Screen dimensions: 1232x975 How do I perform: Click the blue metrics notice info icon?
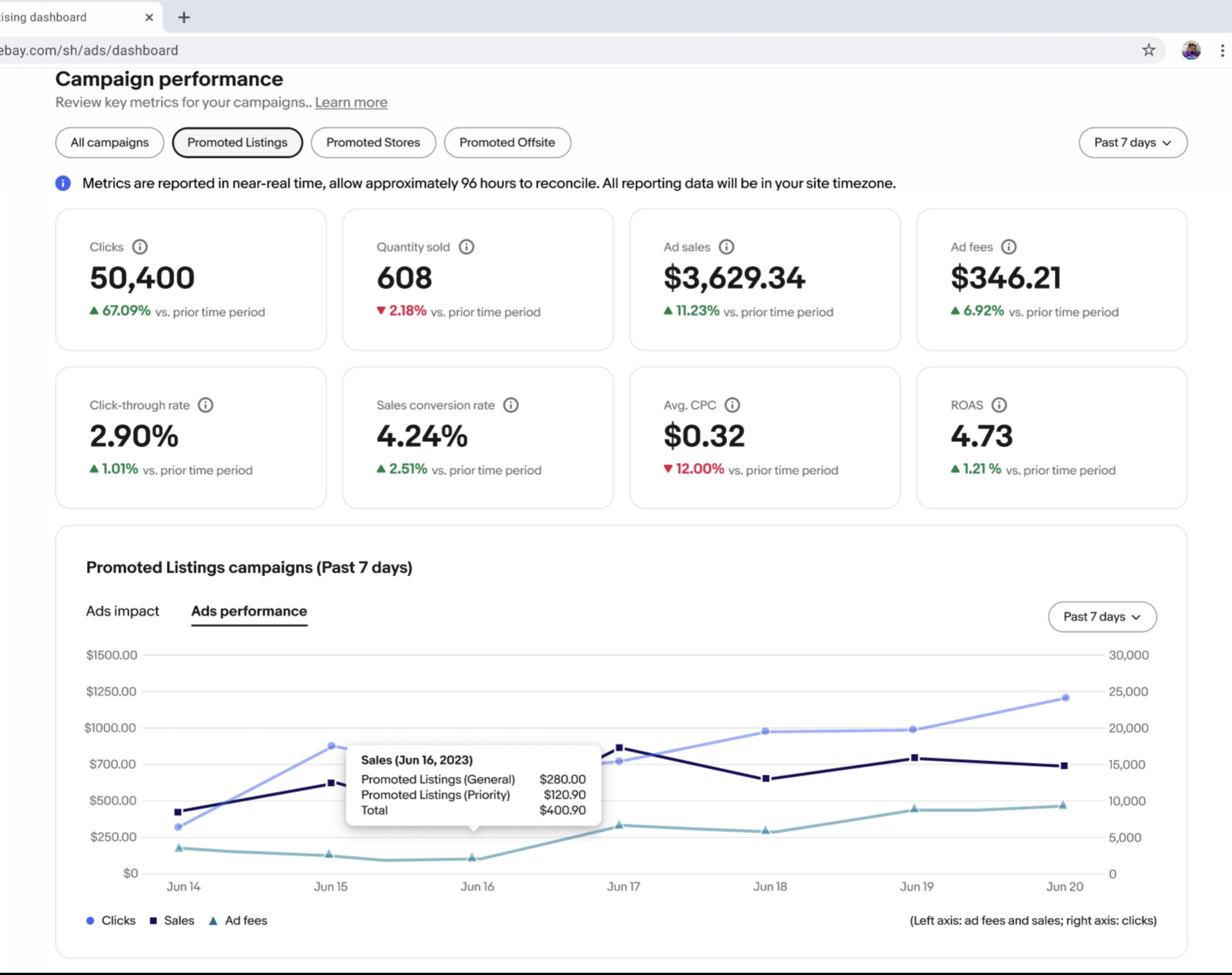point(63,183)
